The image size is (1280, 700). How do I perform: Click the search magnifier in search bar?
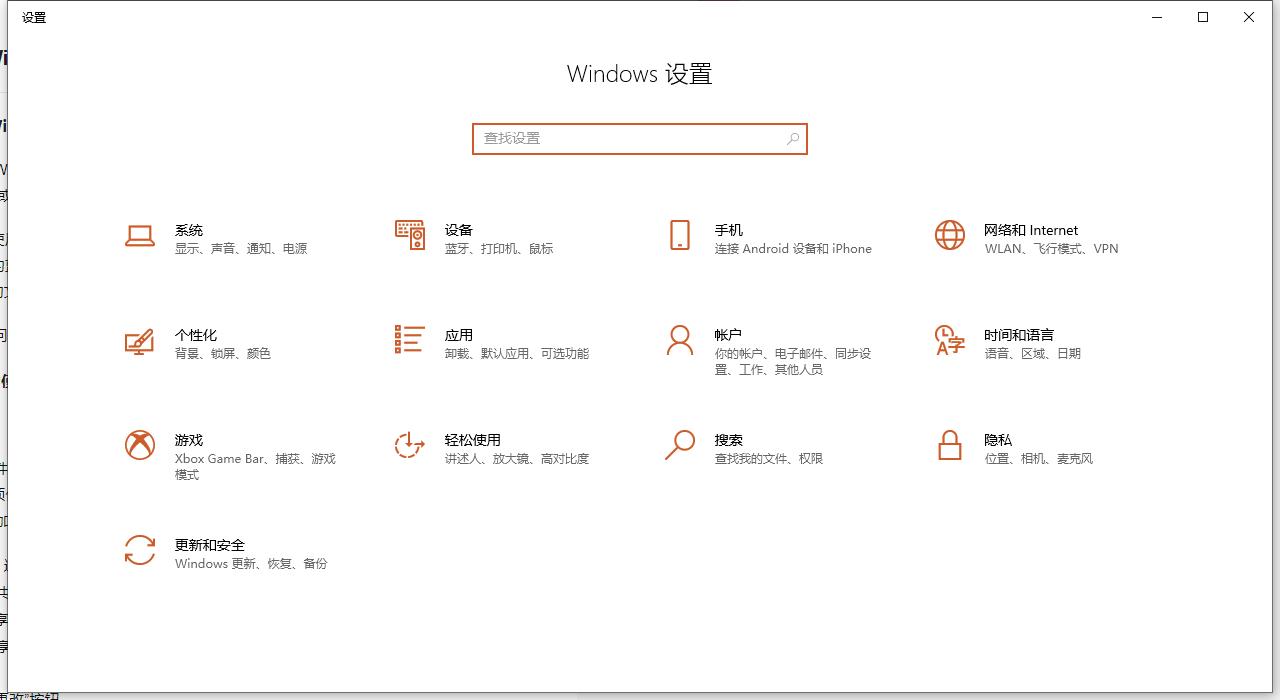[x=792, y=138]
